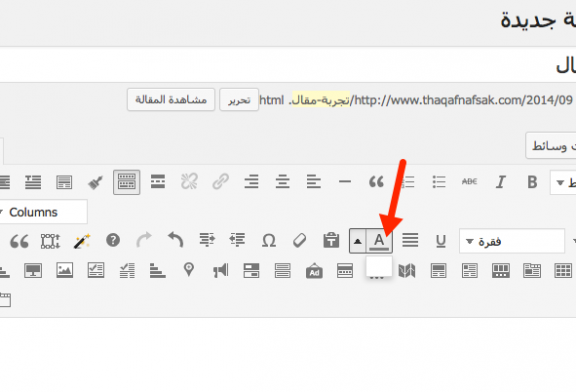
Task: Toggle the toolbar kitchen sink button
Action: [126, 182]
